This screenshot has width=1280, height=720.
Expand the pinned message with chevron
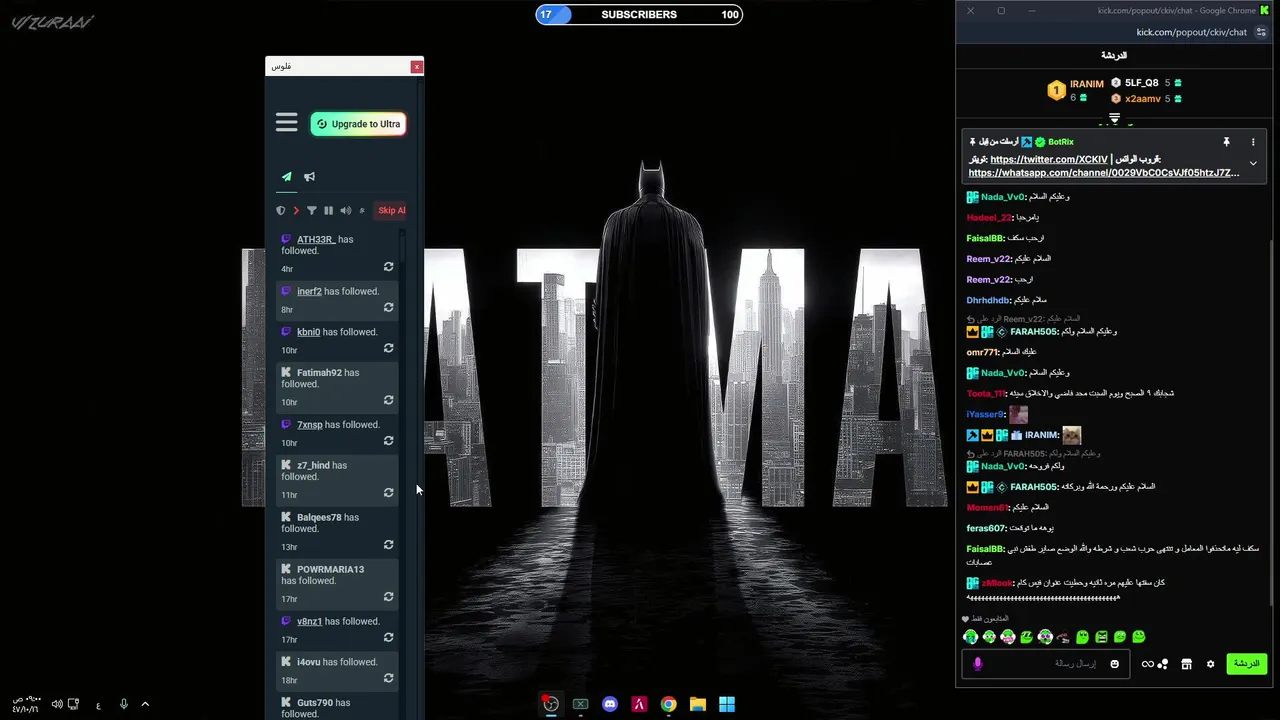pos(1253,163)
